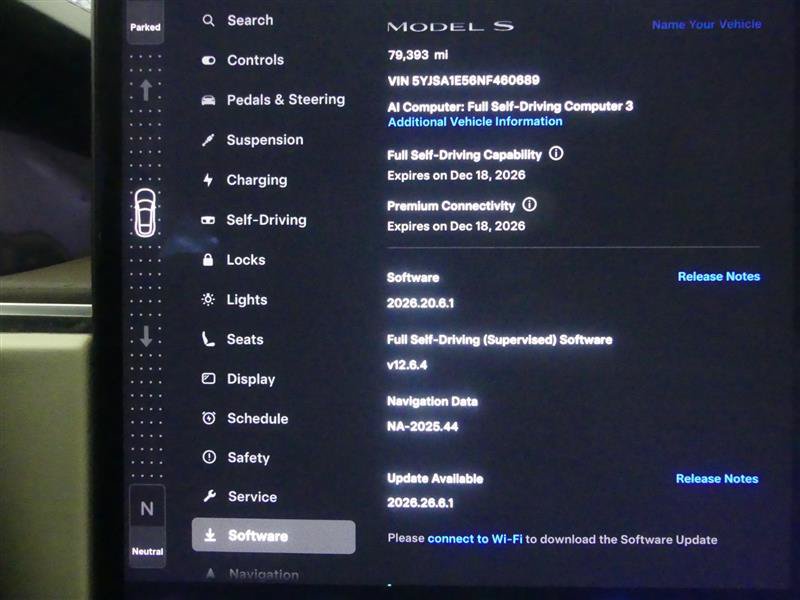Open Additional Vehicle Information link
This screenshot has width=800, height=600.
[475, 121]
